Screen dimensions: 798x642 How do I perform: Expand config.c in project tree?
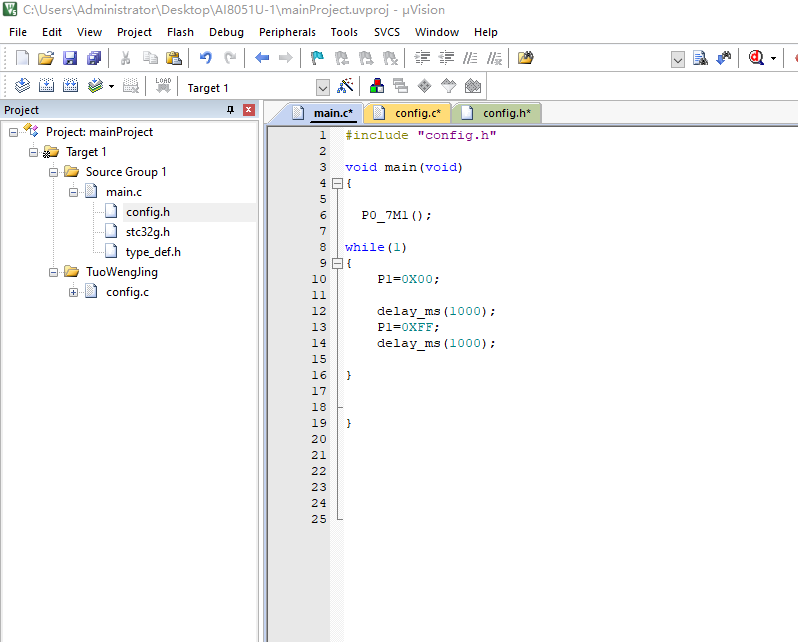click(73, 292)
